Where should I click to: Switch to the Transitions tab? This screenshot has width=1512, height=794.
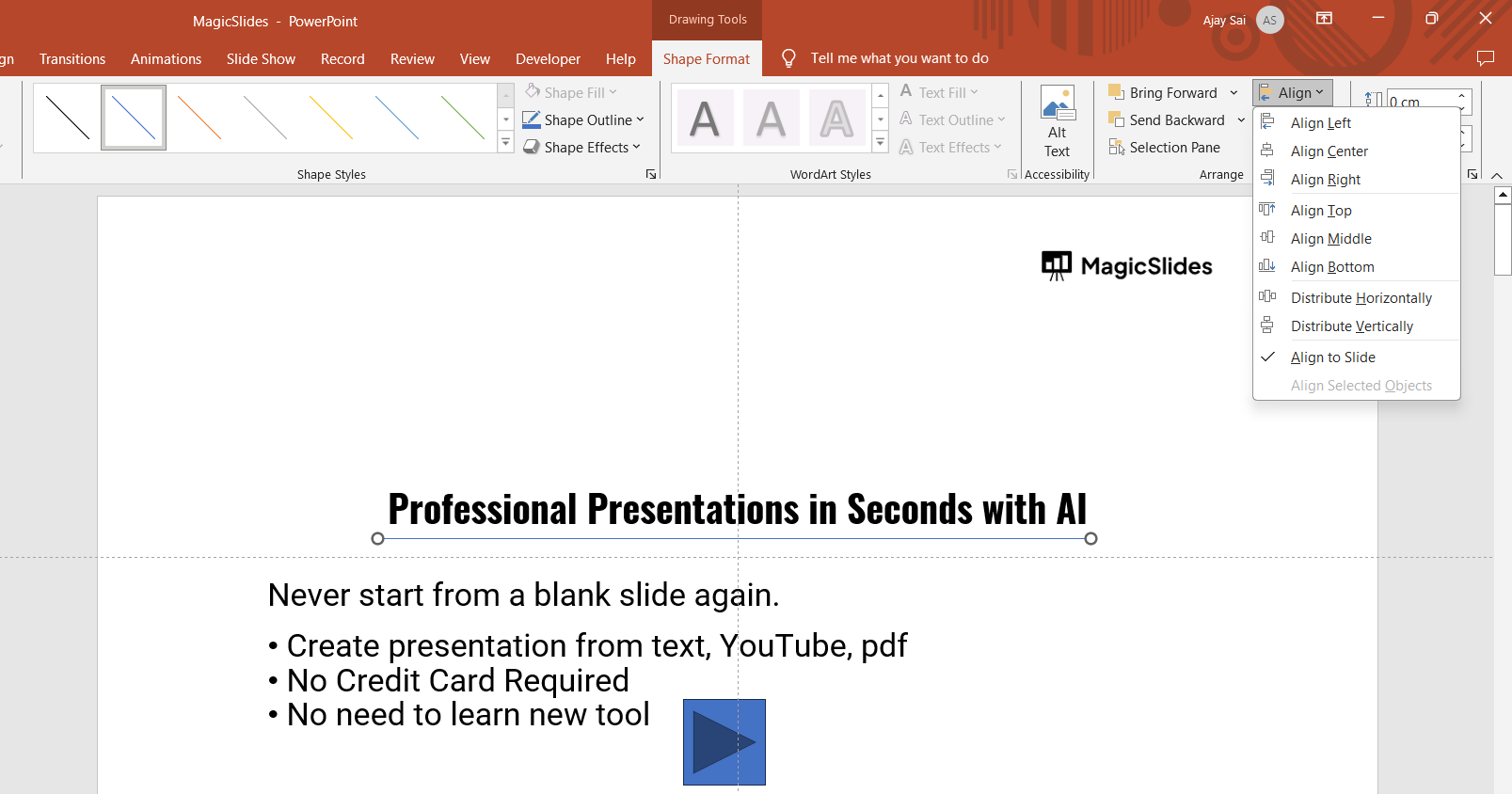(72, 58)
